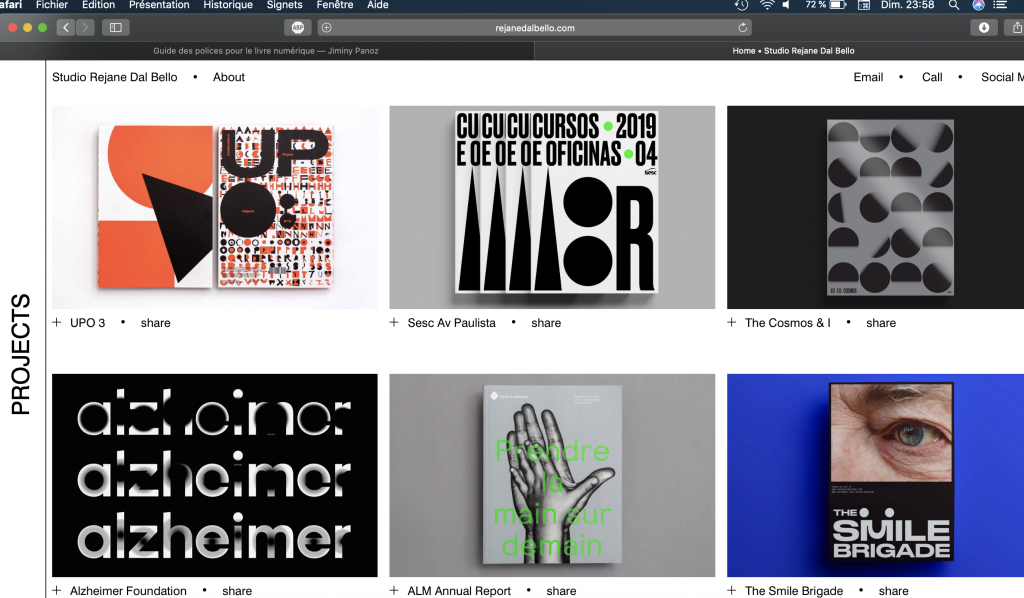View the Cursos e Oficinas 2019 poster thumbnail
This screenshot has width=1024, height=598.
coord(552,207)
